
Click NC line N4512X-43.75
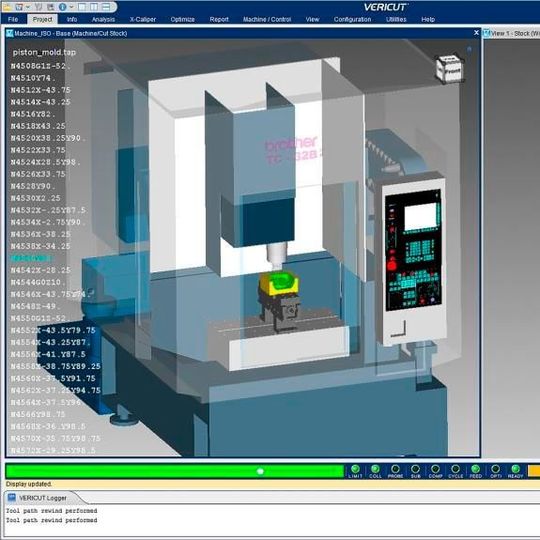coord(40,90)
